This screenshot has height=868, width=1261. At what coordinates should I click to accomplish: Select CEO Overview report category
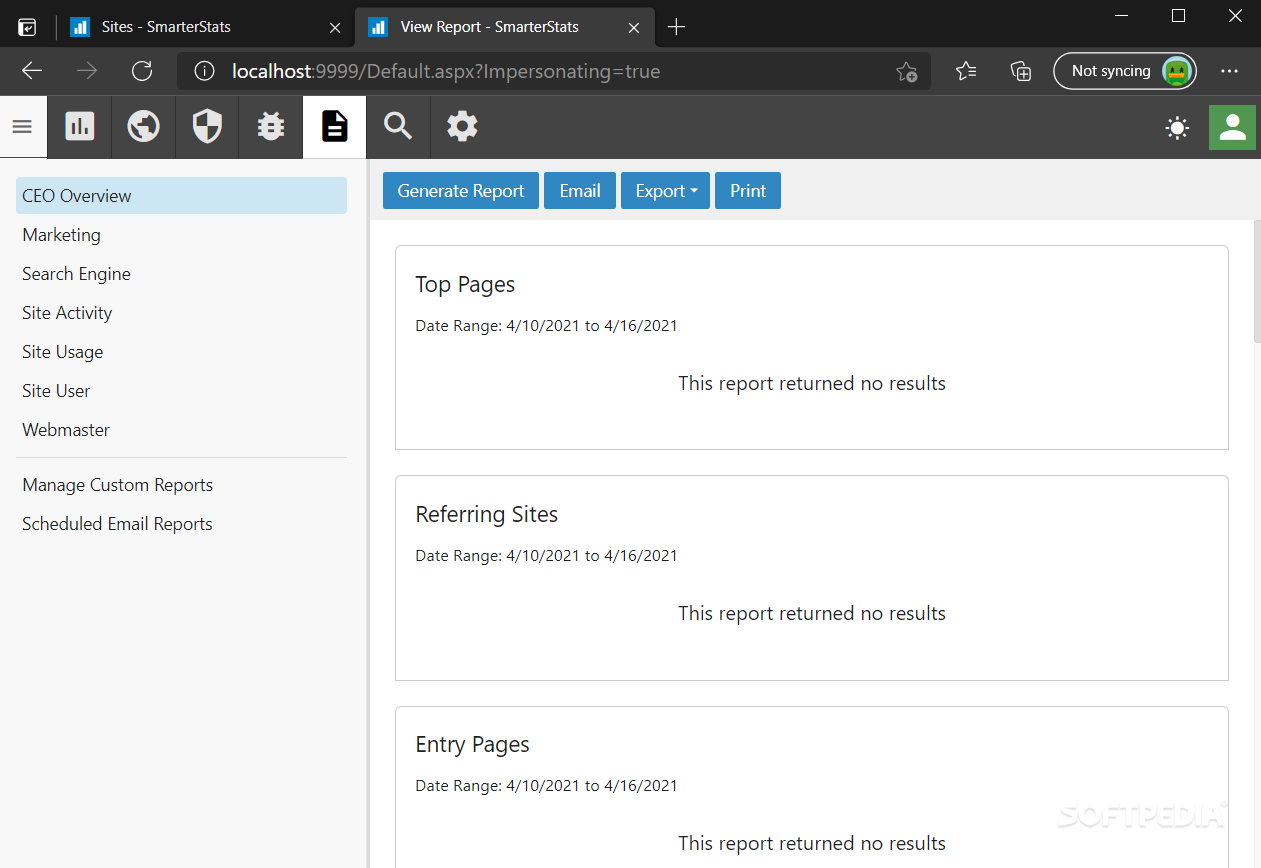pos(181,196)
